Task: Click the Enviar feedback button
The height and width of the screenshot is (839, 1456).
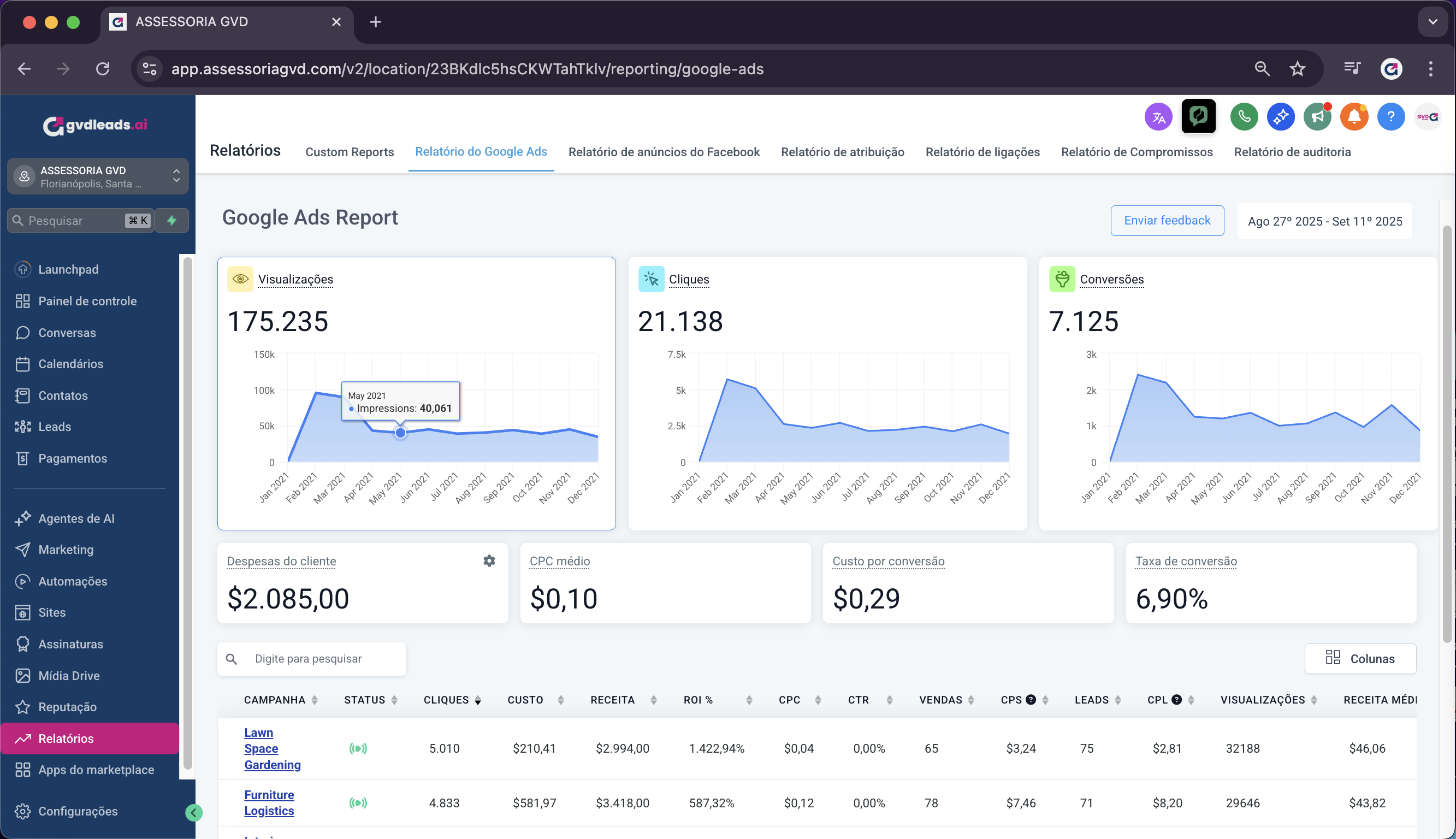Action: click(x=1167, y=221)
